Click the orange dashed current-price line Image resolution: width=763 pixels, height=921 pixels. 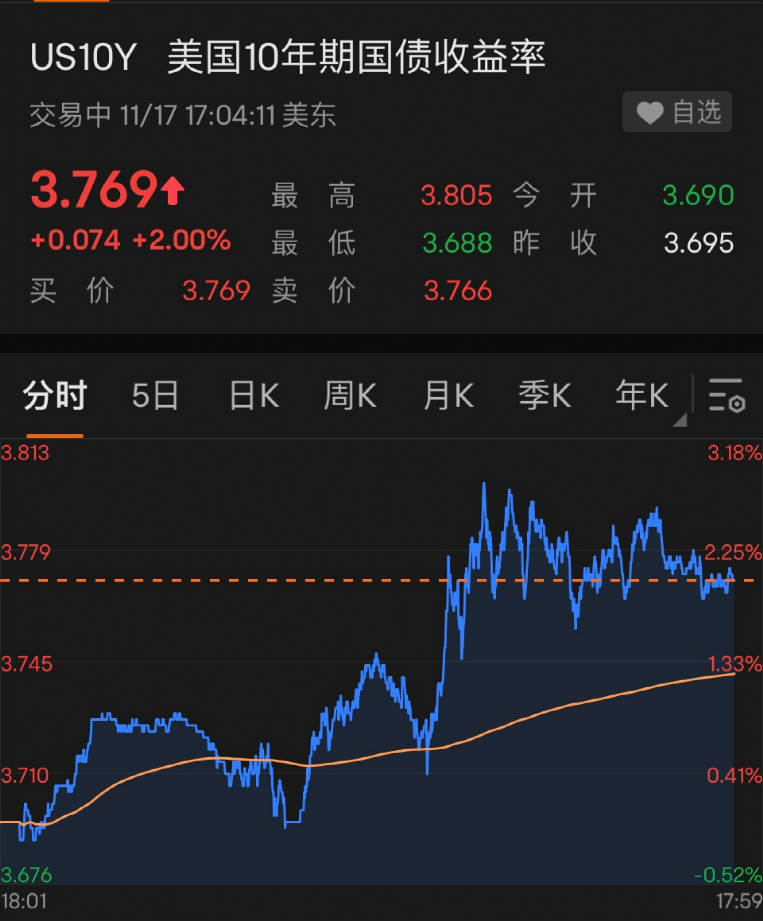coord(376,580)
